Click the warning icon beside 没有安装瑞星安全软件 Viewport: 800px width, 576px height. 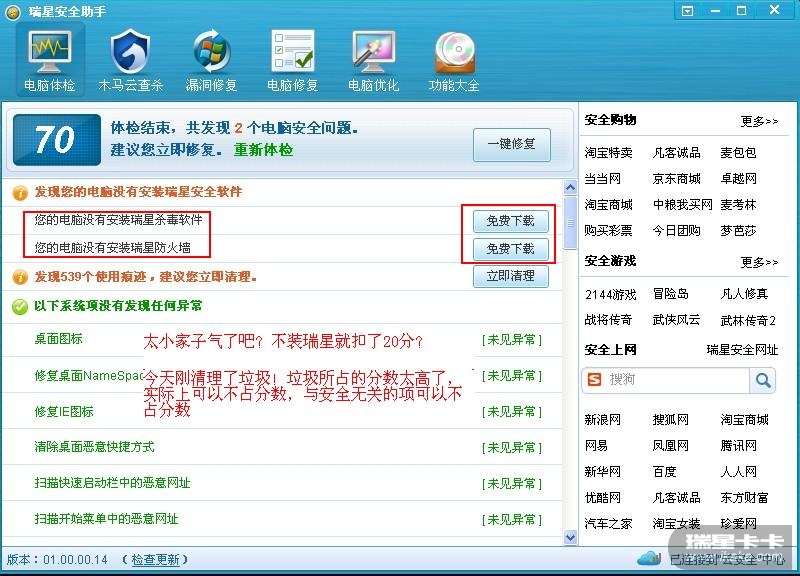point(20,193)
